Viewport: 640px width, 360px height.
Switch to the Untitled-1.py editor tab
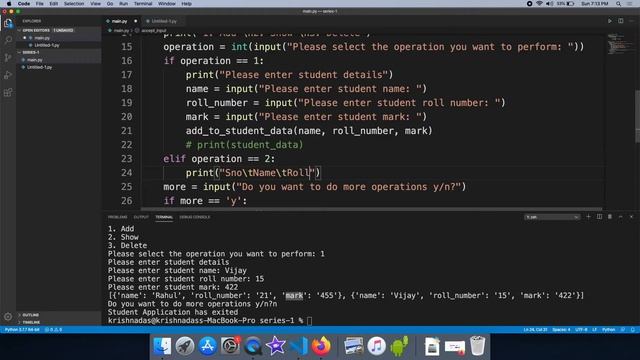coord(164,21)
